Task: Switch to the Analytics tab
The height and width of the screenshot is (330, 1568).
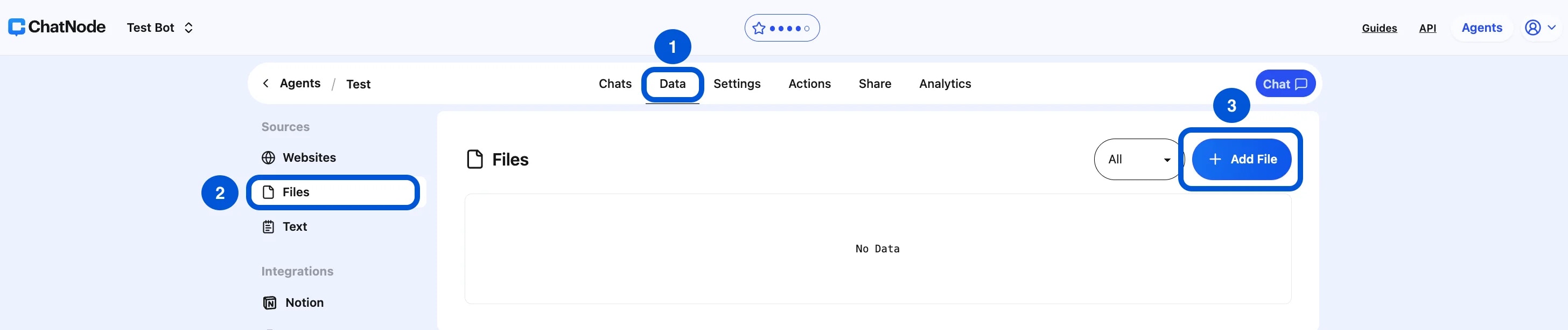Action: [944, 84]
